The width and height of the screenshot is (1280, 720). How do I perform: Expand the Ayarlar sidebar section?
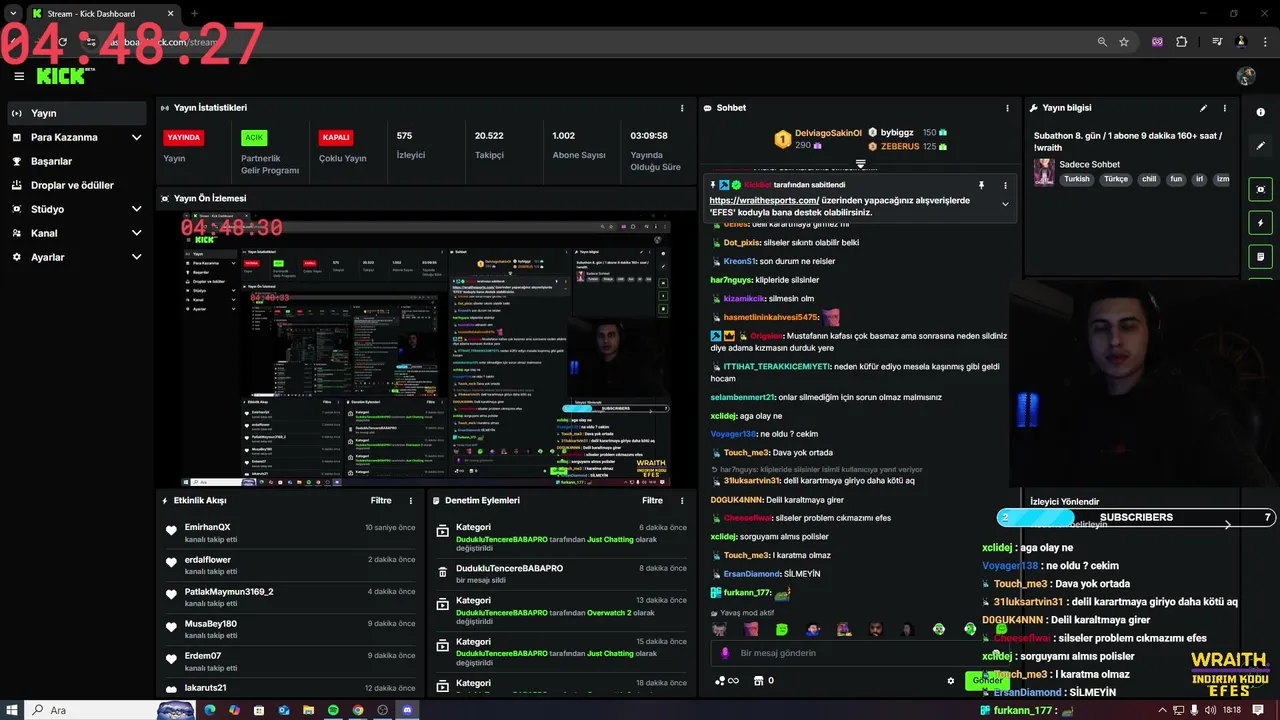(x=76, y=257)
